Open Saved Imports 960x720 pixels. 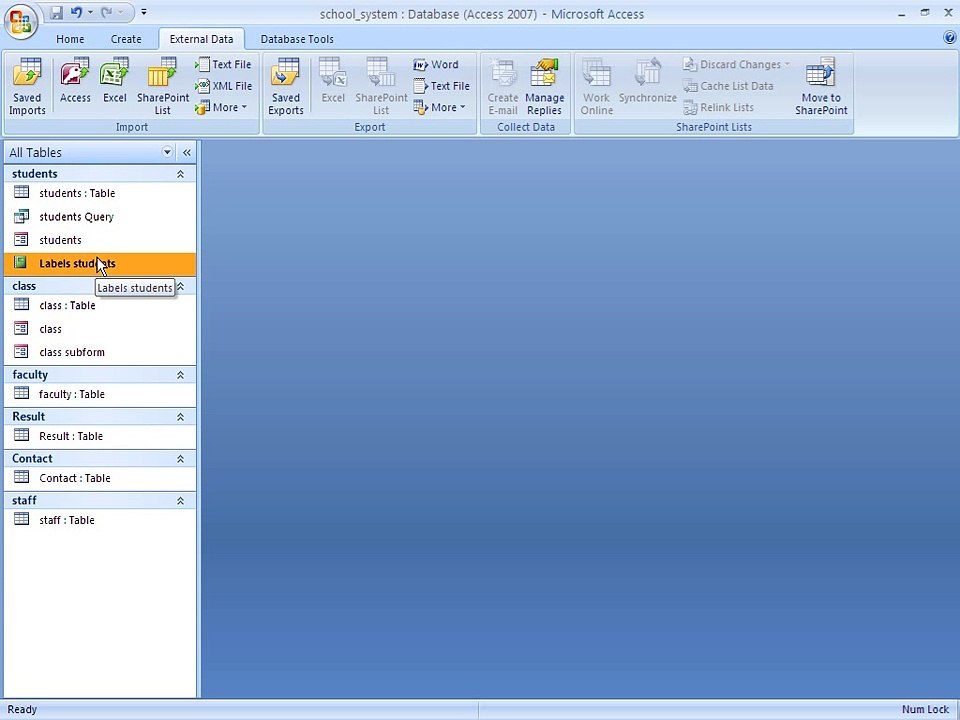(x=27, y=86)
